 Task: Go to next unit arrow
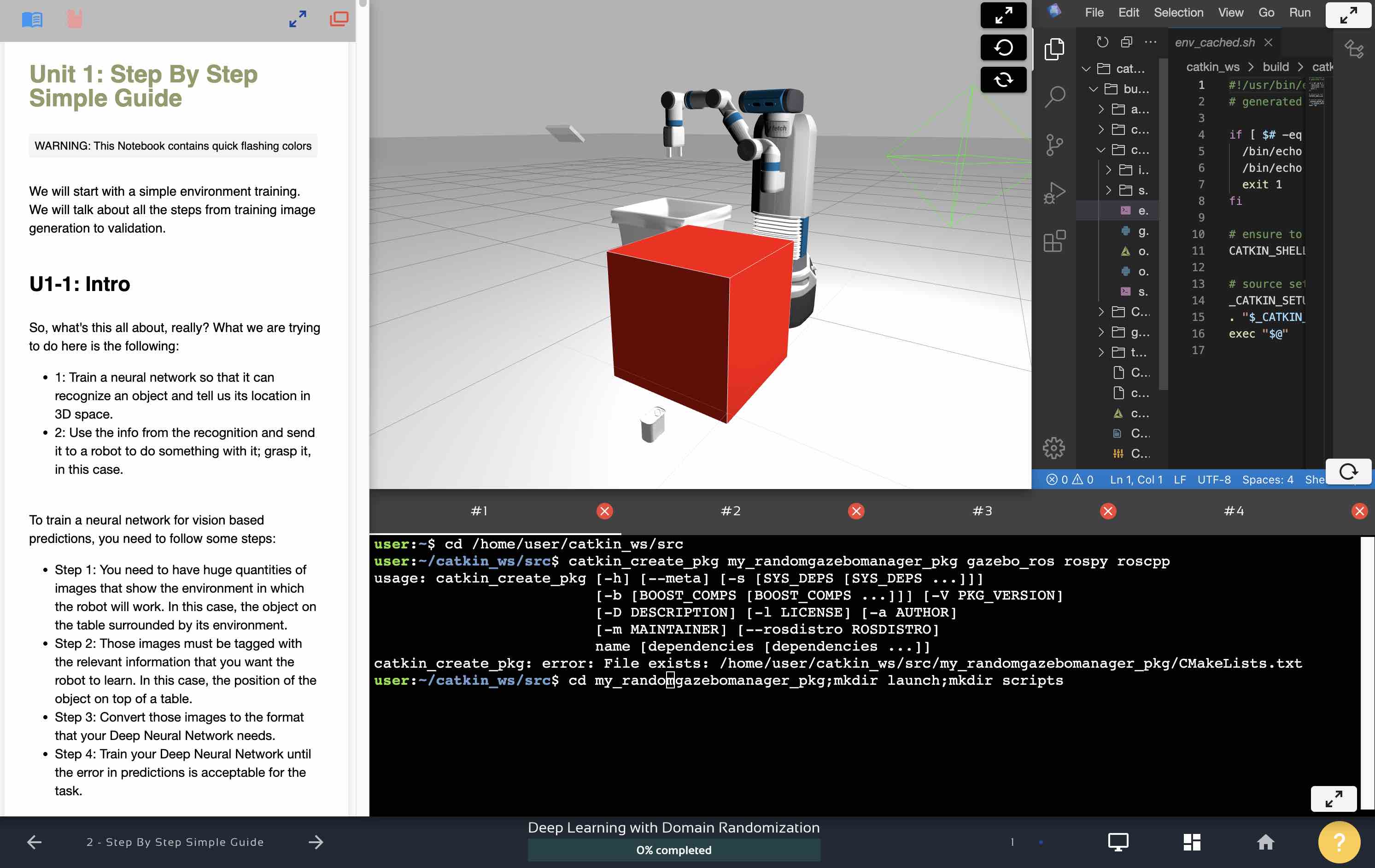[x=316, y=842]
